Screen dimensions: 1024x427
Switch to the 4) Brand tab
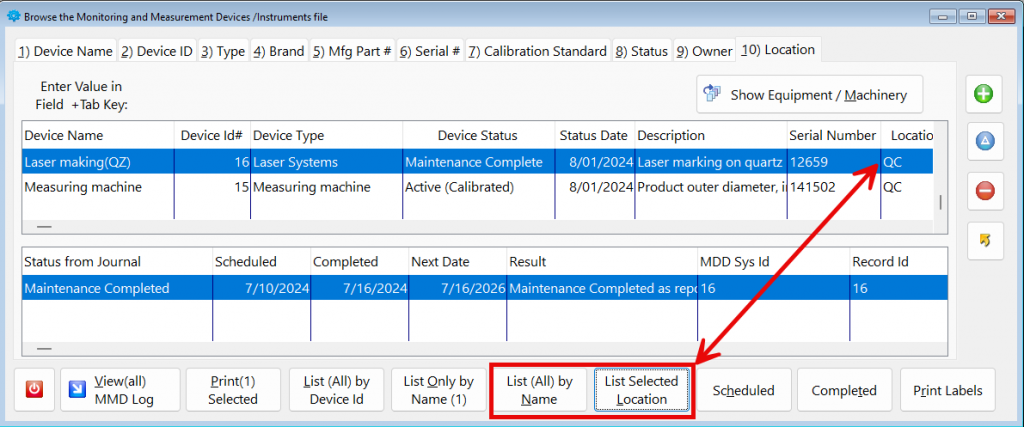click(278, 52)
